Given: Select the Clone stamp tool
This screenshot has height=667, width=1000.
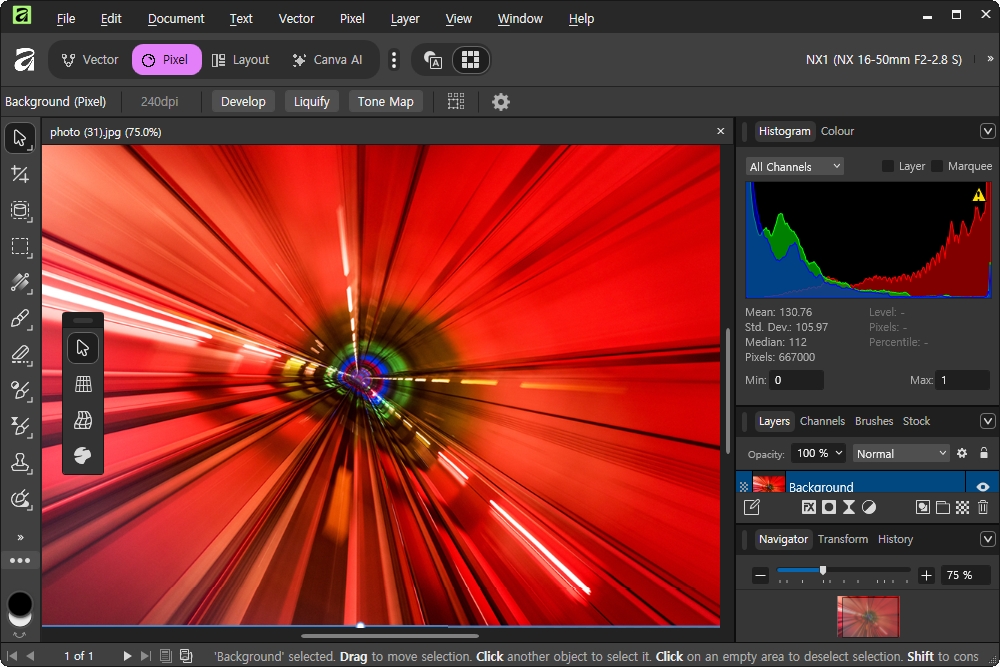Looking at the screenshot, I should point(20,462).
